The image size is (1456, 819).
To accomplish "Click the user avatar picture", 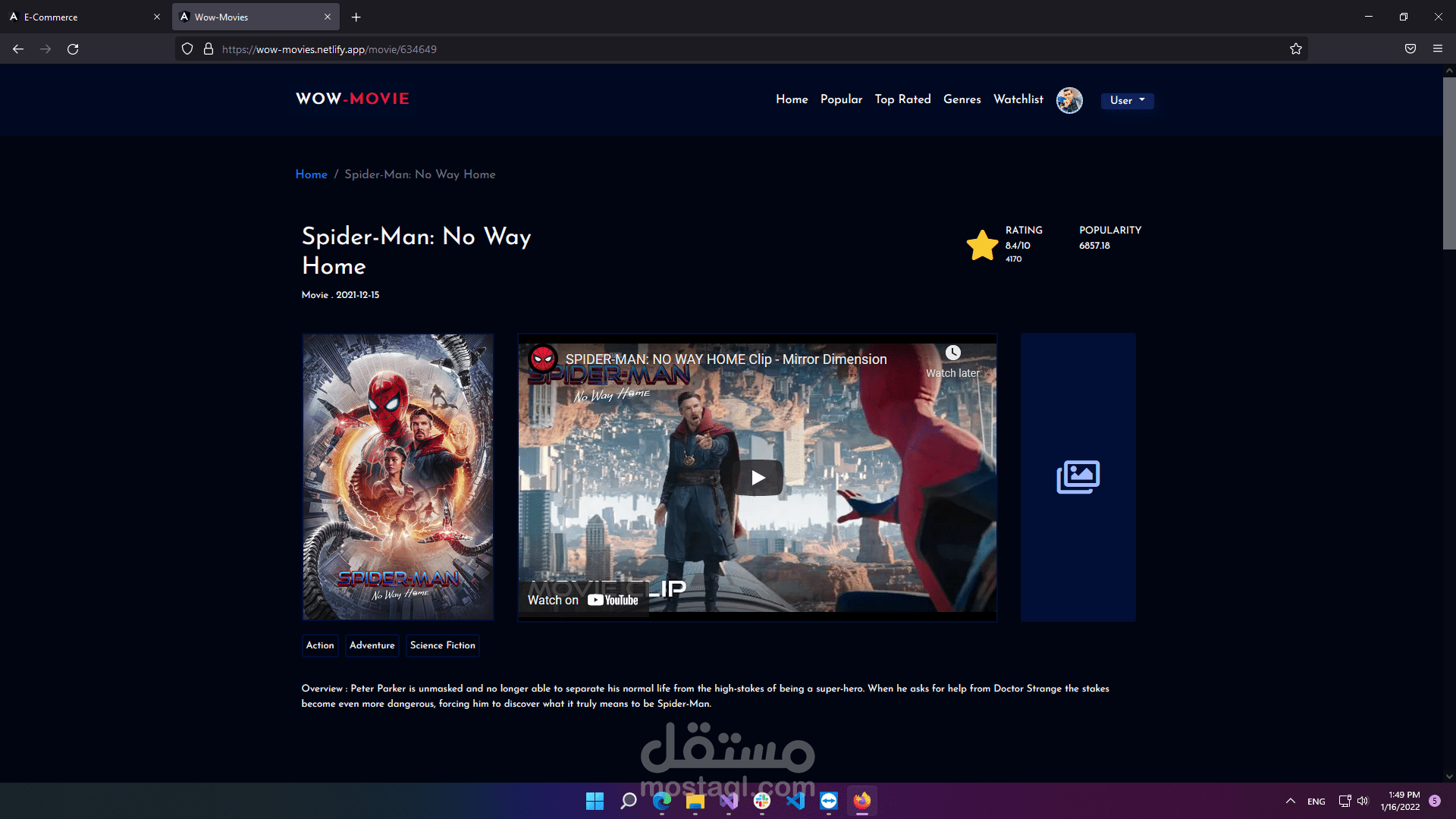I will pyautogui.click(x=1069, y=100).
